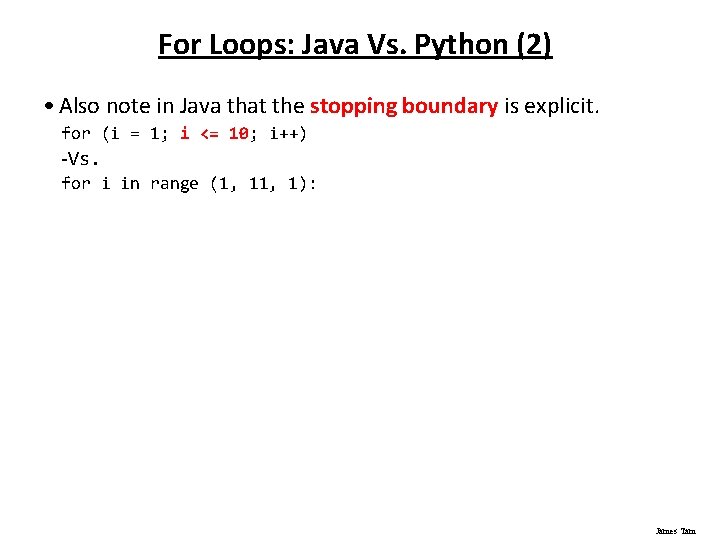This screenshot has width=720, height=540.
Task: Click the slide title 'For Loops: Java Vs. Python (2)'
Action: click(355, 45)
